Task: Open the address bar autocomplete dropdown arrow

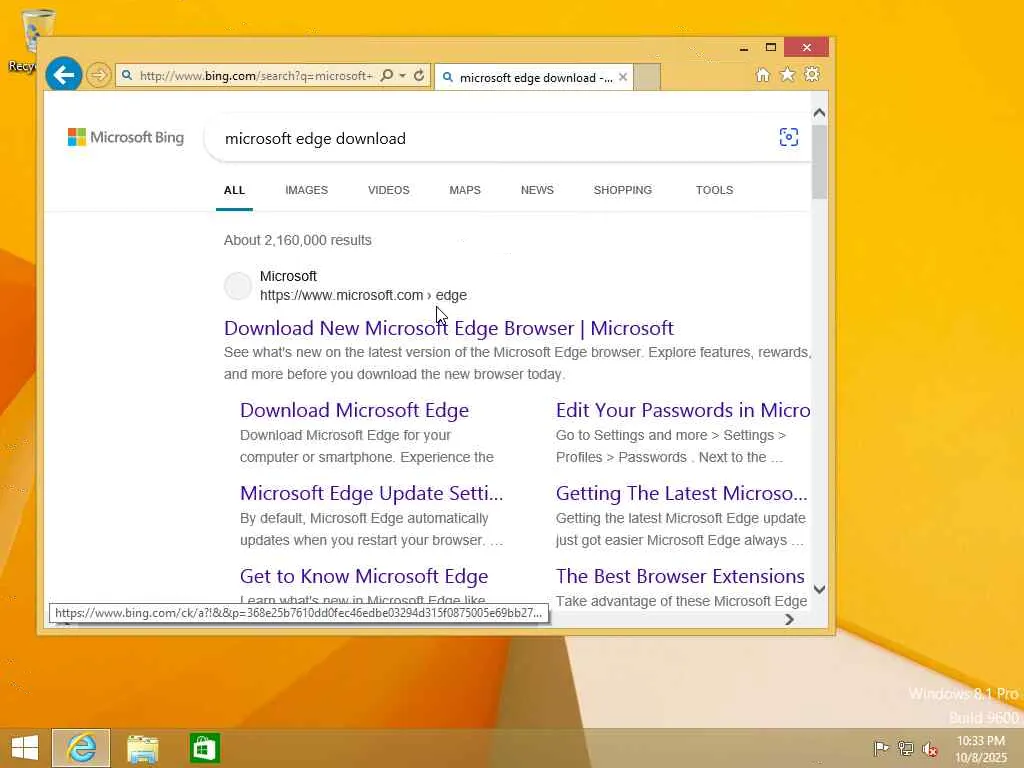Action: (402, 76)
